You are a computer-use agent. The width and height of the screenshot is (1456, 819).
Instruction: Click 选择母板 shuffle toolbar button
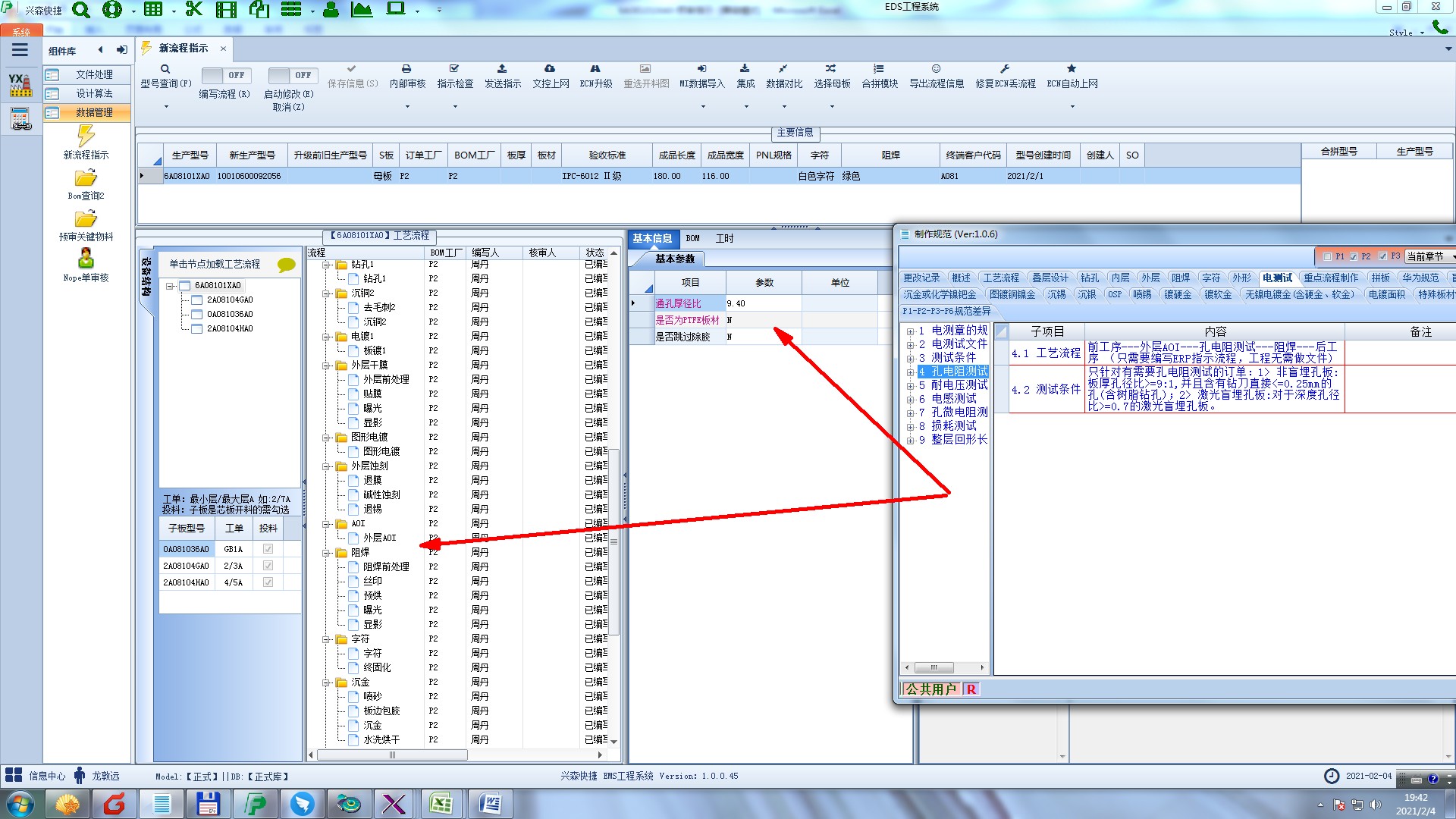(x=832, y=77)
